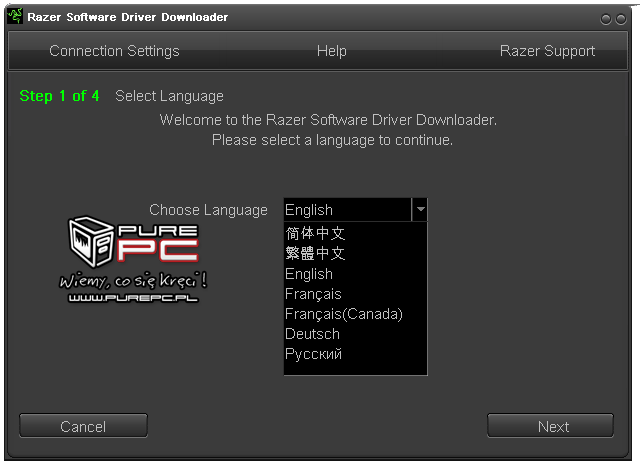This screenshot has width=640, height=475.
Task: Collapse language dropdown using arrow button
Action: 420,210
